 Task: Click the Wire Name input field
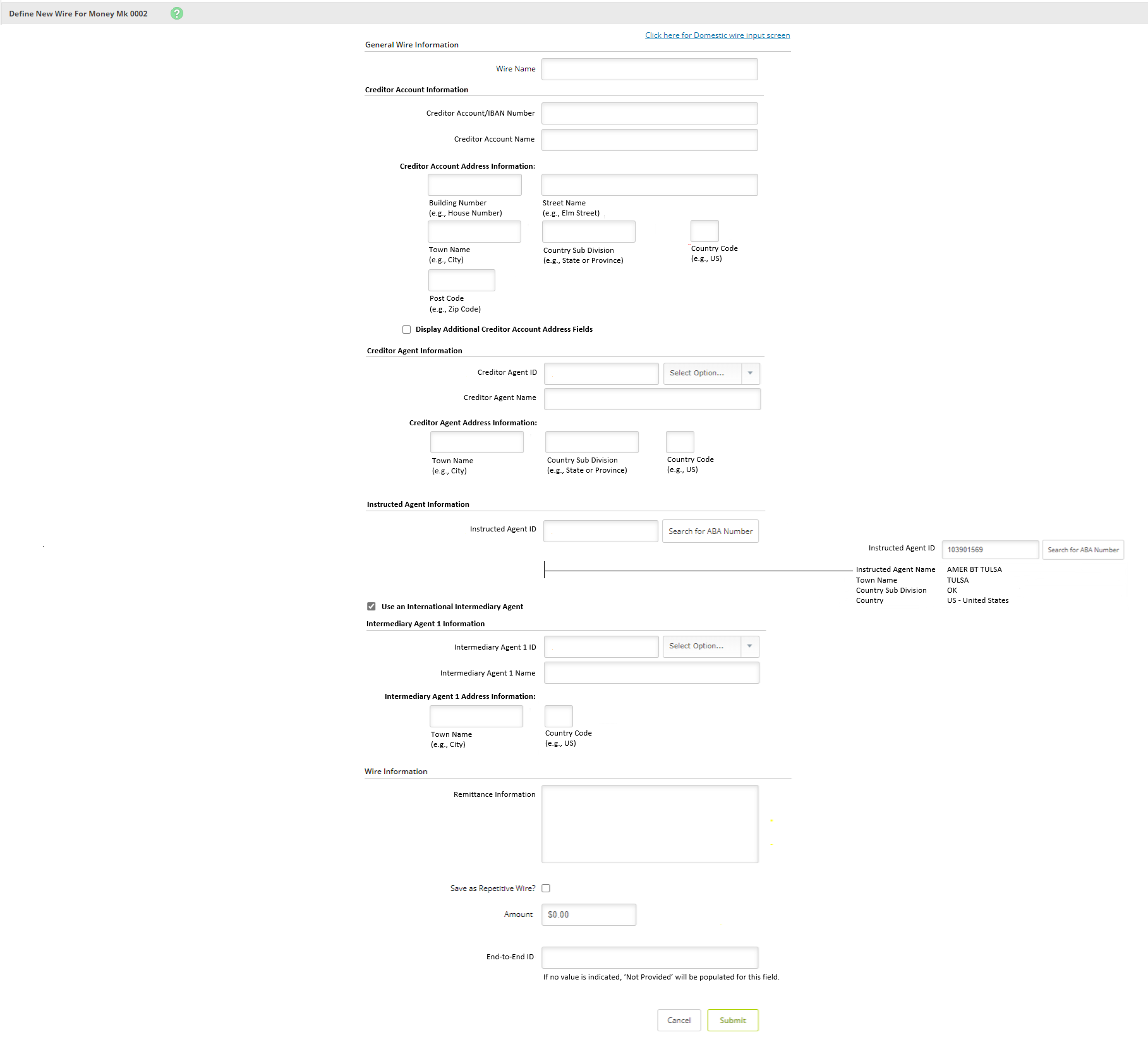(649, 69)
